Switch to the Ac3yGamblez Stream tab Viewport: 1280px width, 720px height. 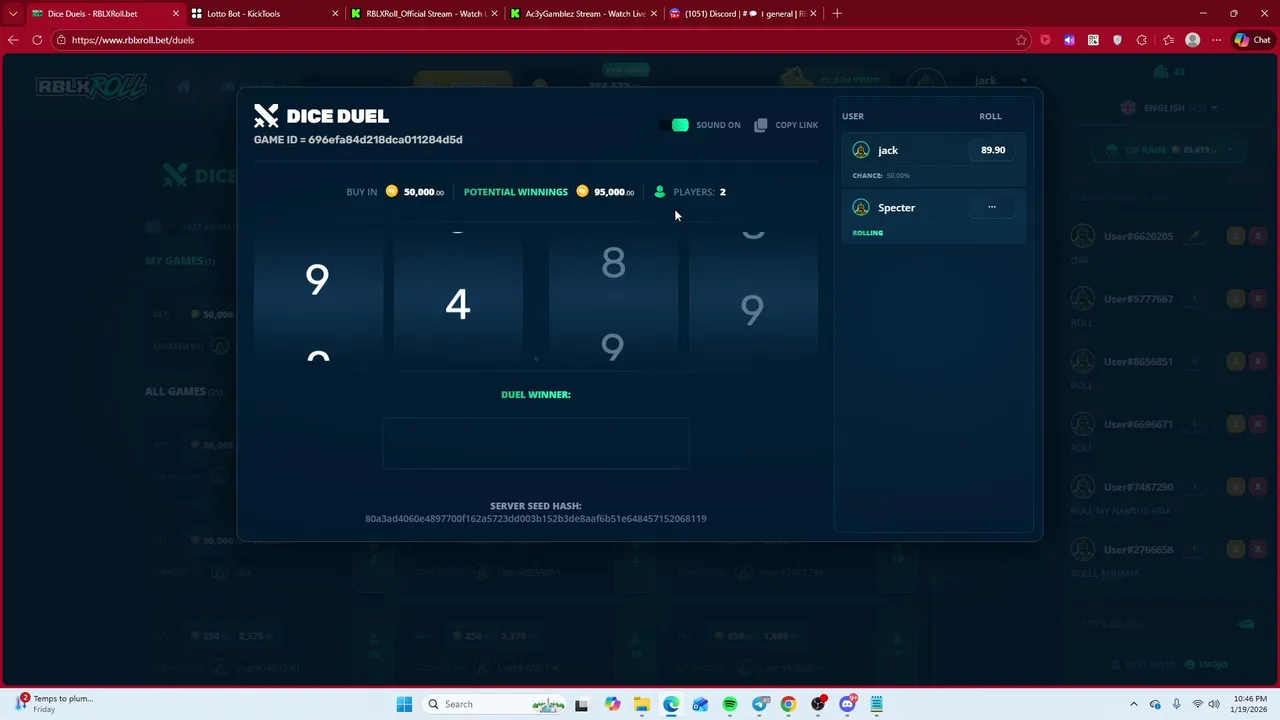point(585,14)
